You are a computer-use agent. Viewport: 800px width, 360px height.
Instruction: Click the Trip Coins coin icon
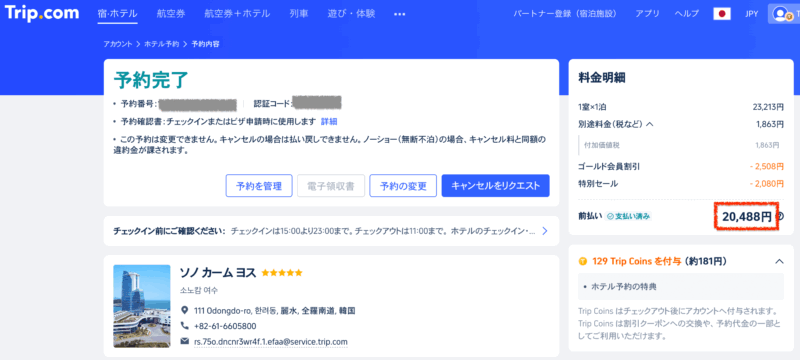(583, 262)
